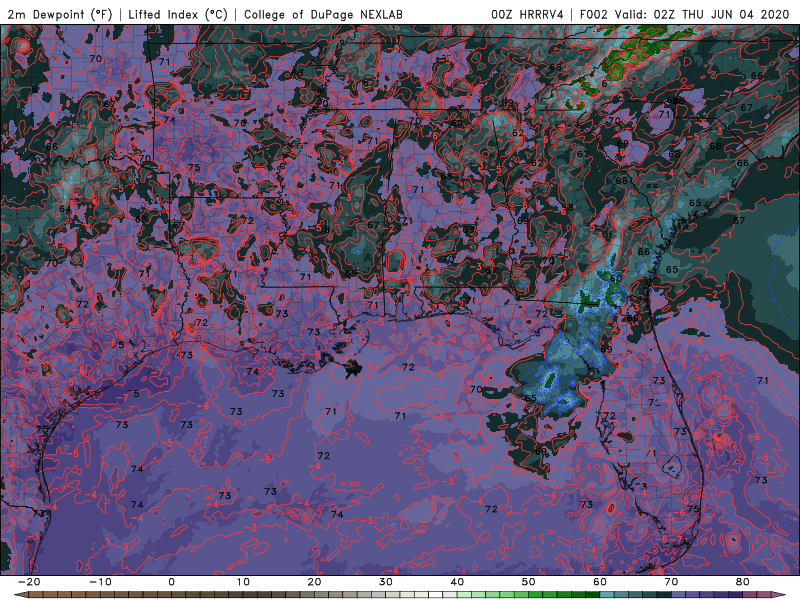Click the "40" color scale label

[457, 582]
